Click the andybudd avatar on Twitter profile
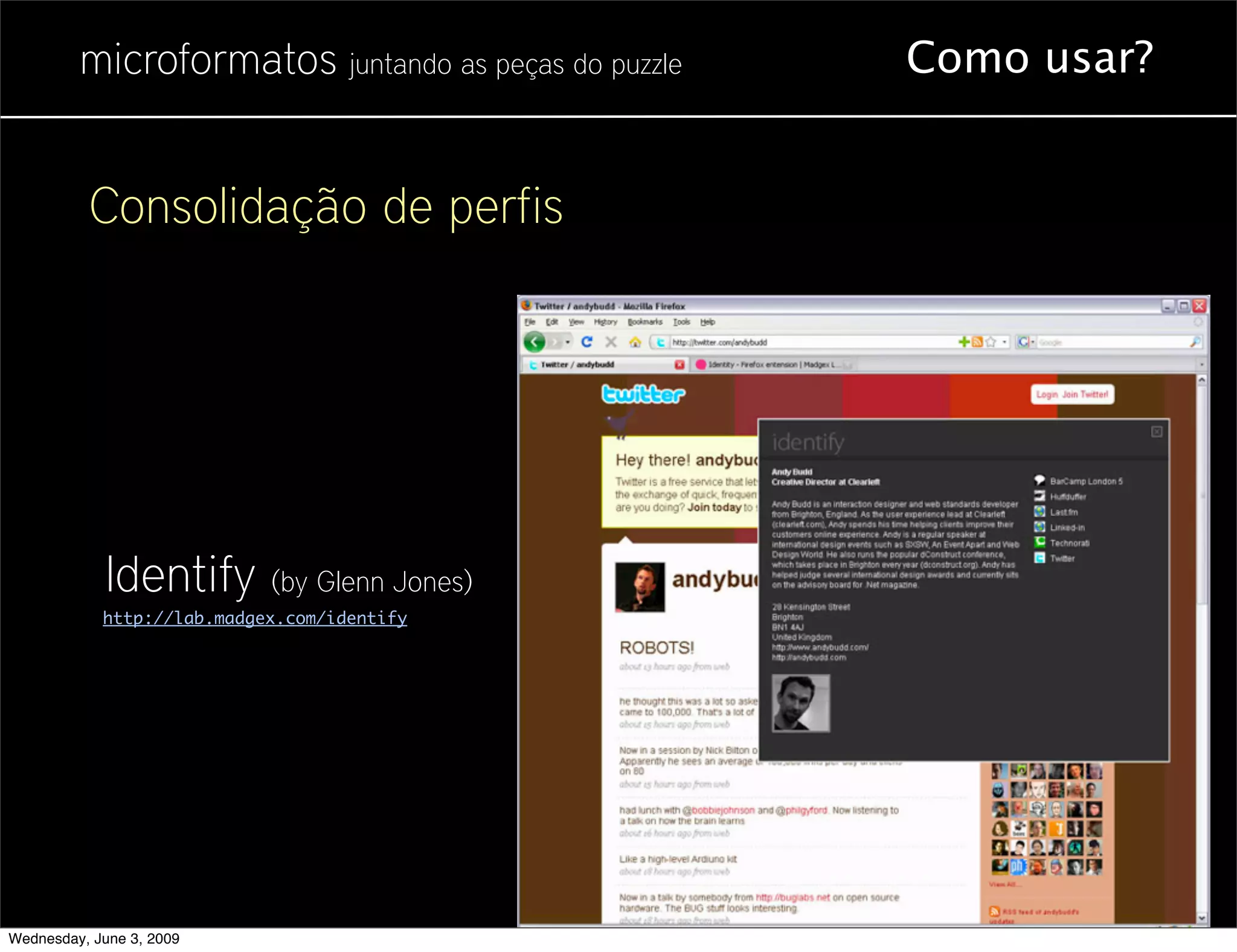The image size is (1237, 952). click(640, 587)
